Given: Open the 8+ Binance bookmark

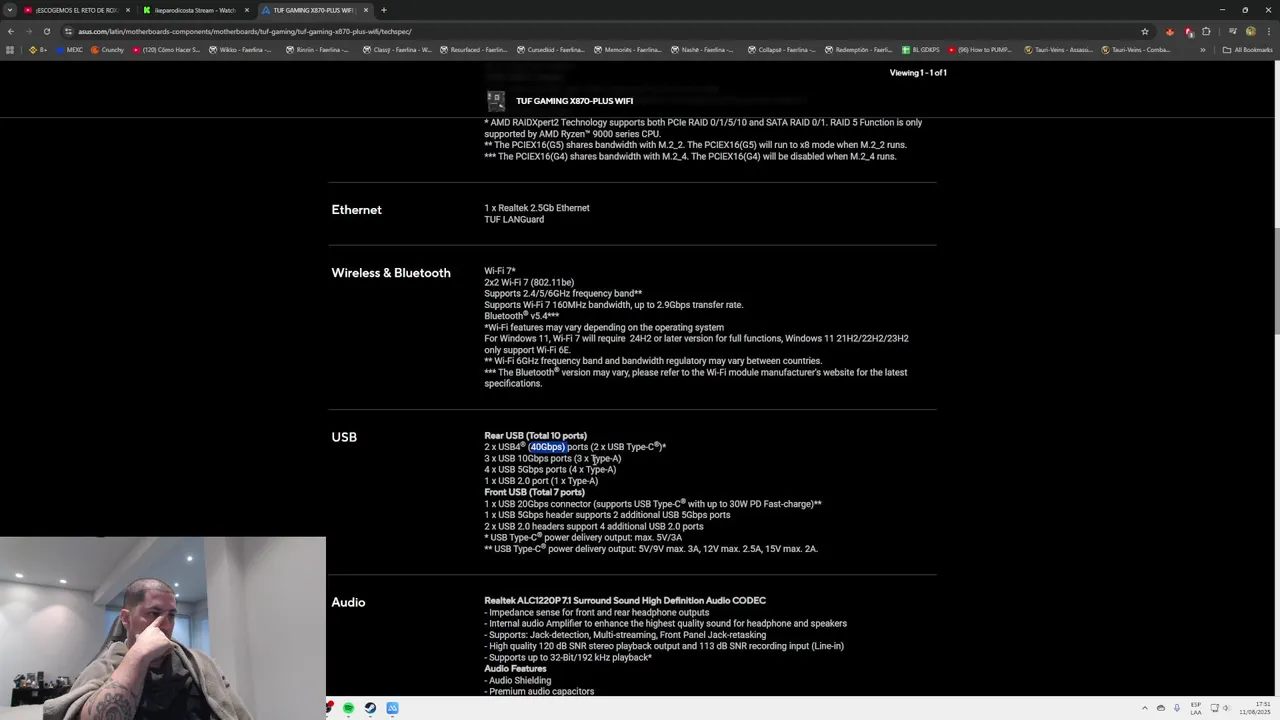Looking at the screenshot, I should click(38, 50).
